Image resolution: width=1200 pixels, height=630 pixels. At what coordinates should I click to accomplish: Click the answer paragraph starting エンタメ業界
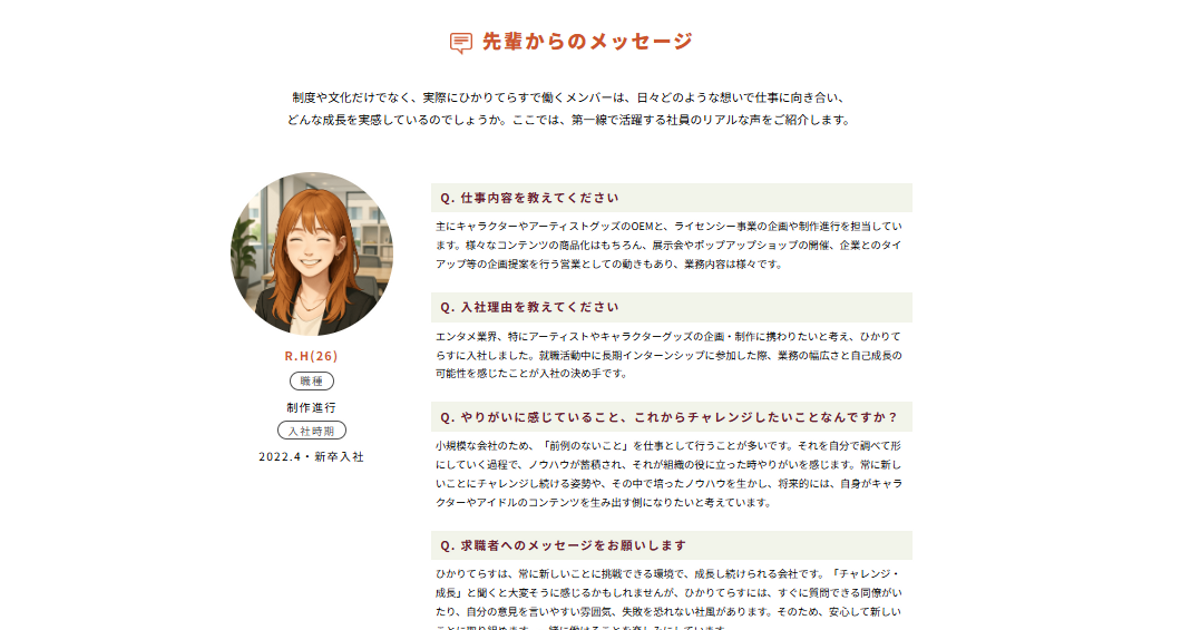(670, 355)
